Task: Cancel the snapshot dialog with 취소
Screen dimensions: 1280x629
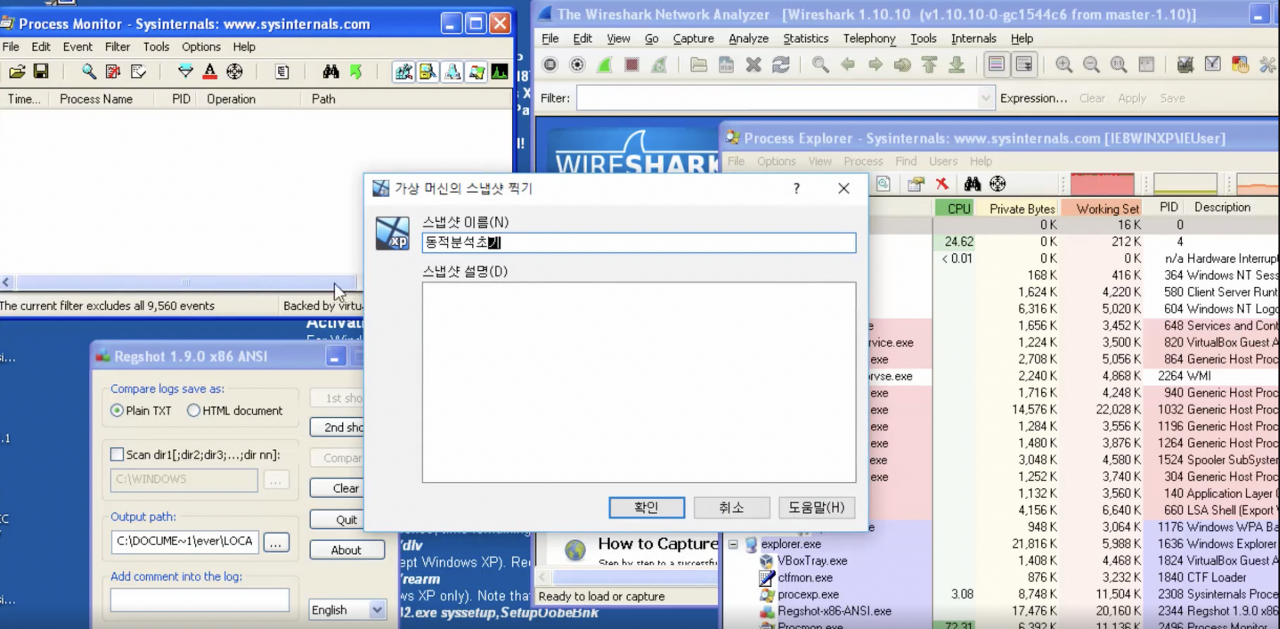Action: click(731, 507)
